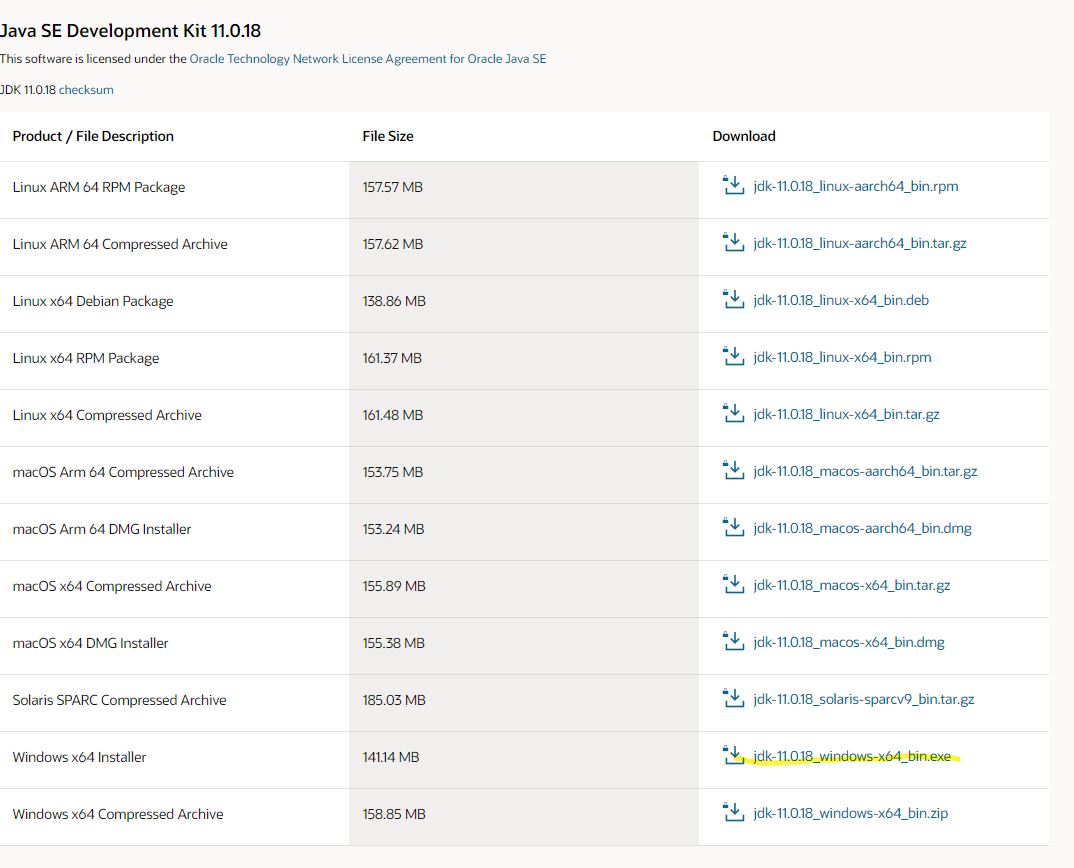Screen dimensions: 1074x868
Task: Download jdk-11.0.18_windows-x64_bin.exe file link
Action: pyautogui.click(x=852, y=757)
